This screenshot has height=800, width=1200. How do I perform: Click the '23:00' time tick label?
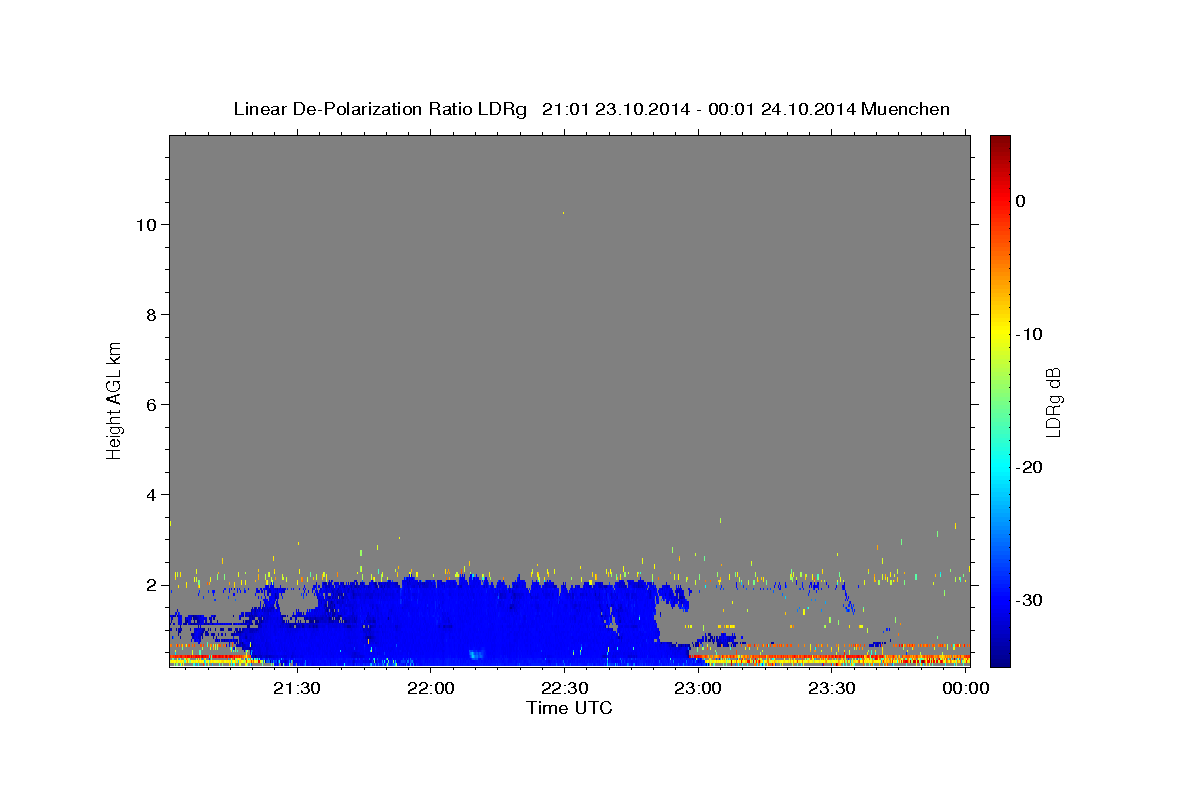click(698, 688)
